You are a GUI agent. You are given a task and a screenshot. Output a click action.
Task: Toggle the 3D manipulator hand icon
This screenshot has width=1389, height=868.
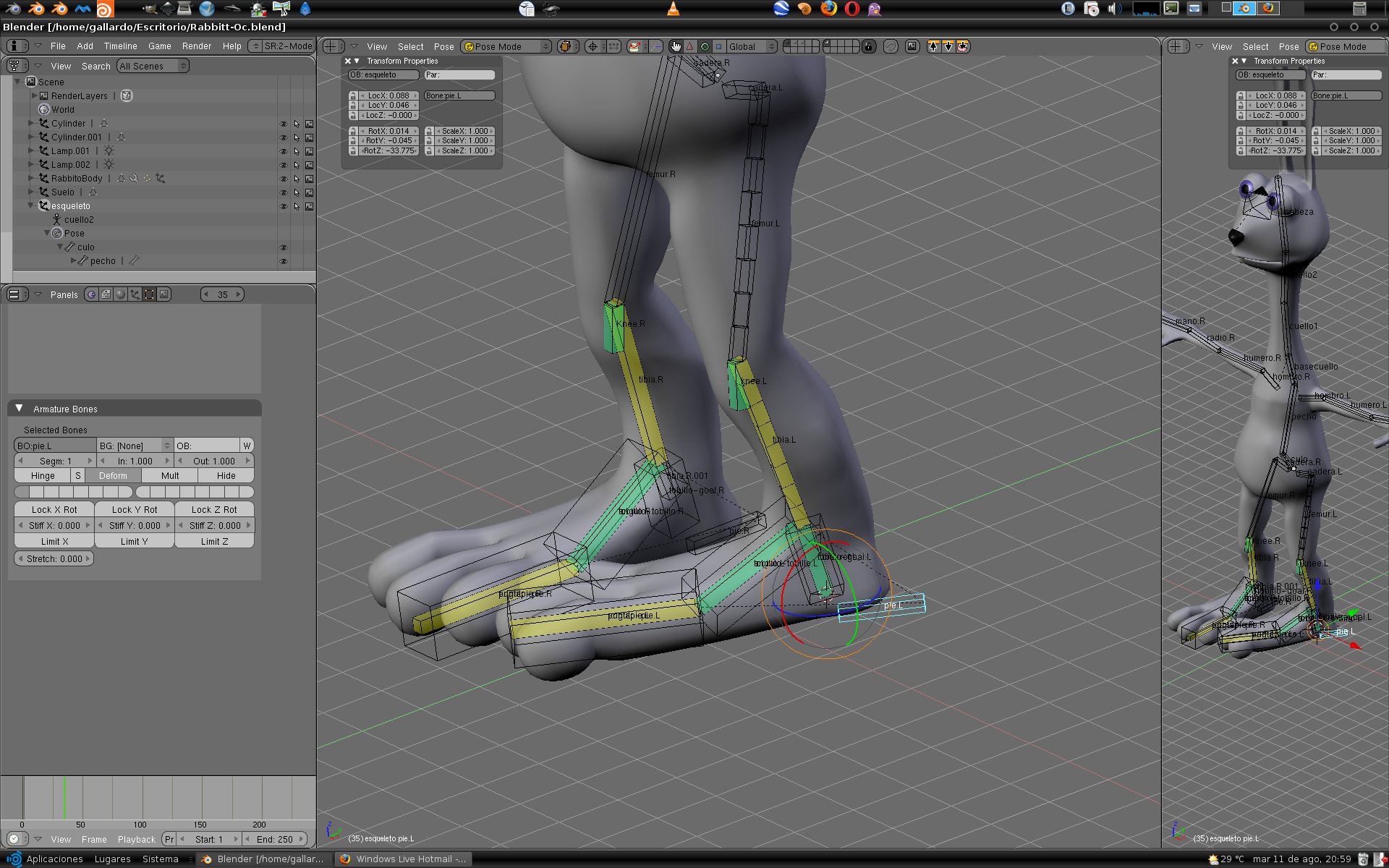(x=676, y=46)
